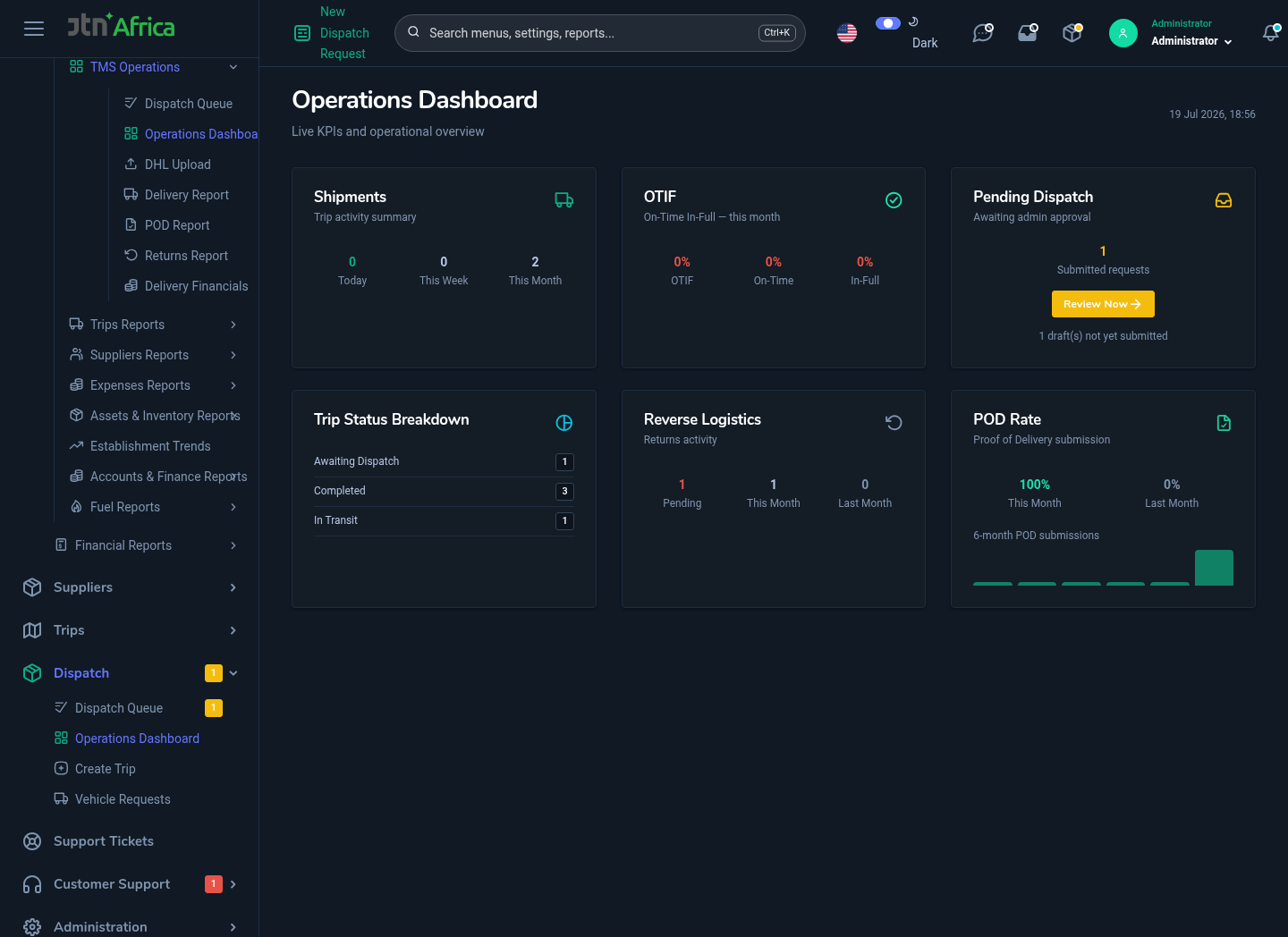Open the US flag language selector

(x=847, y=33)
